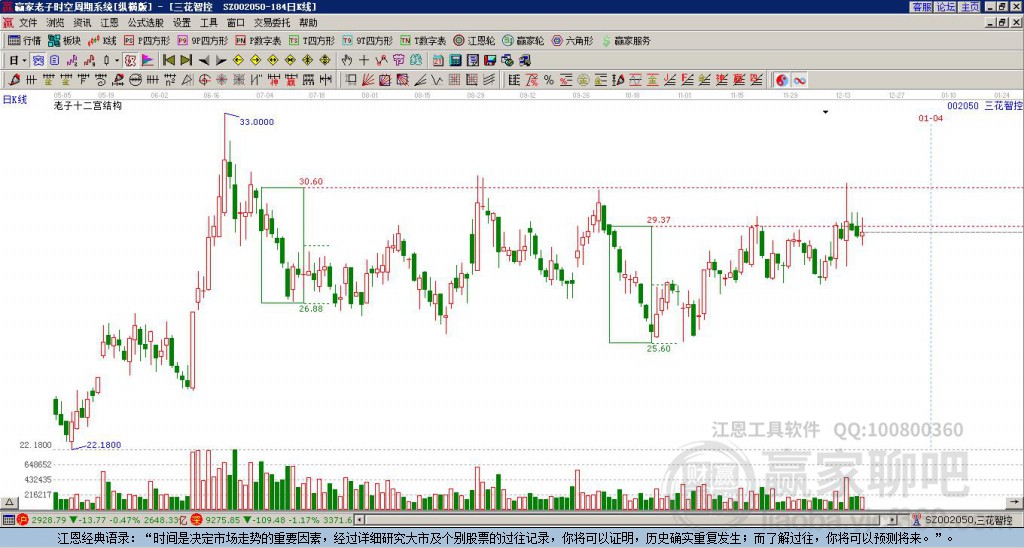Open the 文件 menu
The width and height of the screenshot is (1024, 548).
pos(28,23)
